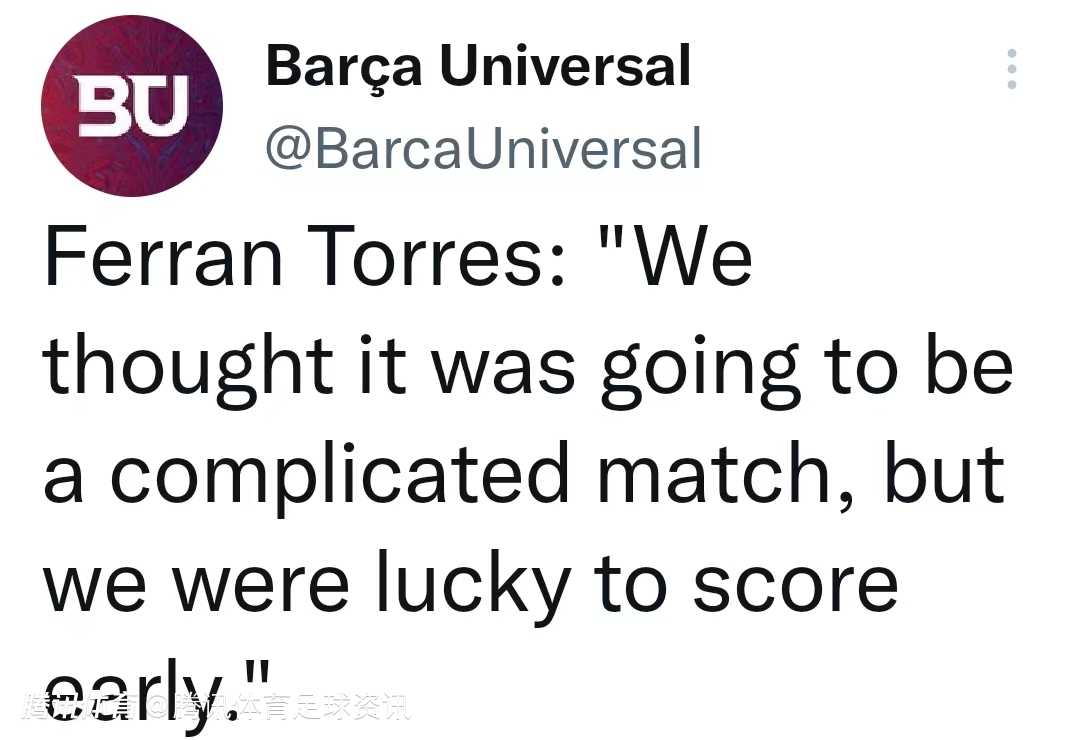The image size is (1080, 740).
Task: Click the name "Ferran Torres" in the tweet
Action: (x=305, y=257)
